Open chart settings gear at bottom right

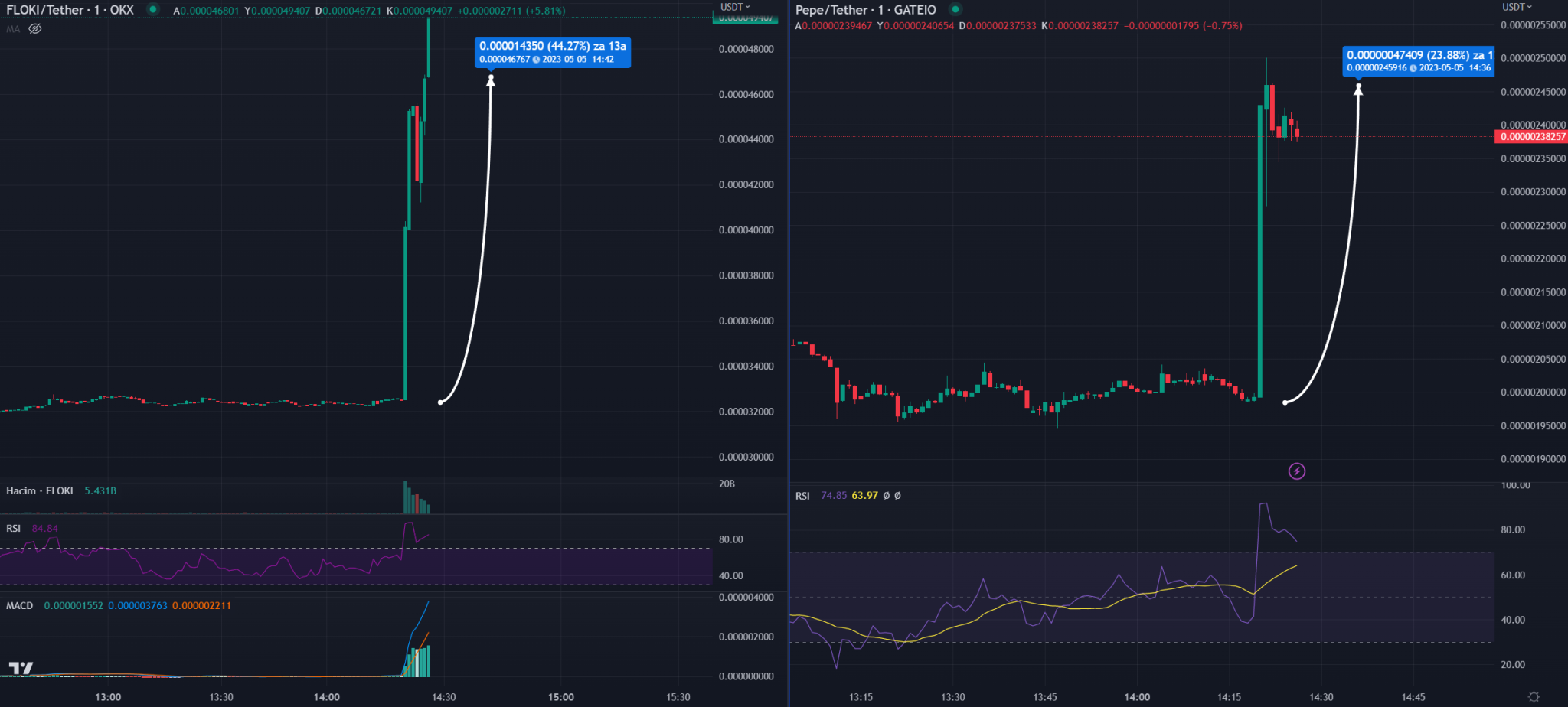[1534, 696]
